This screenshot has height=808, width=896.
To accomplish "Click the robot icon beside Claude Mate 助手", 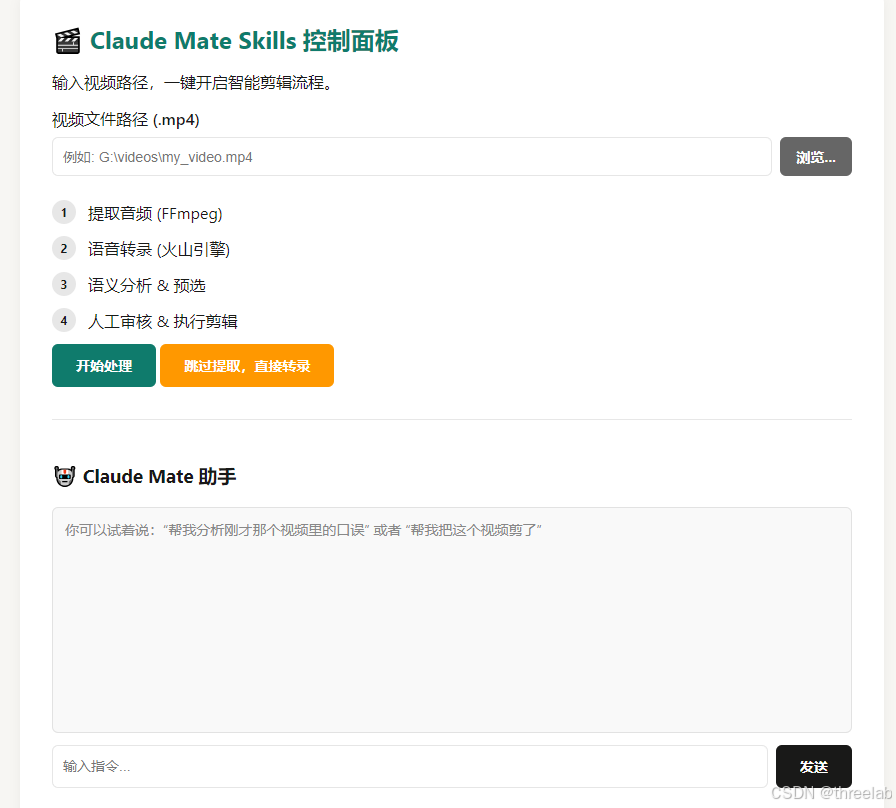I will coord(65,476).
